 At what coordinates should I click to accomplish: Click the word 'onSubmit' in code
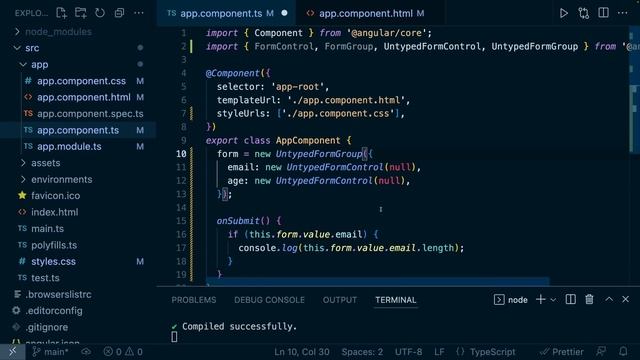238,221
